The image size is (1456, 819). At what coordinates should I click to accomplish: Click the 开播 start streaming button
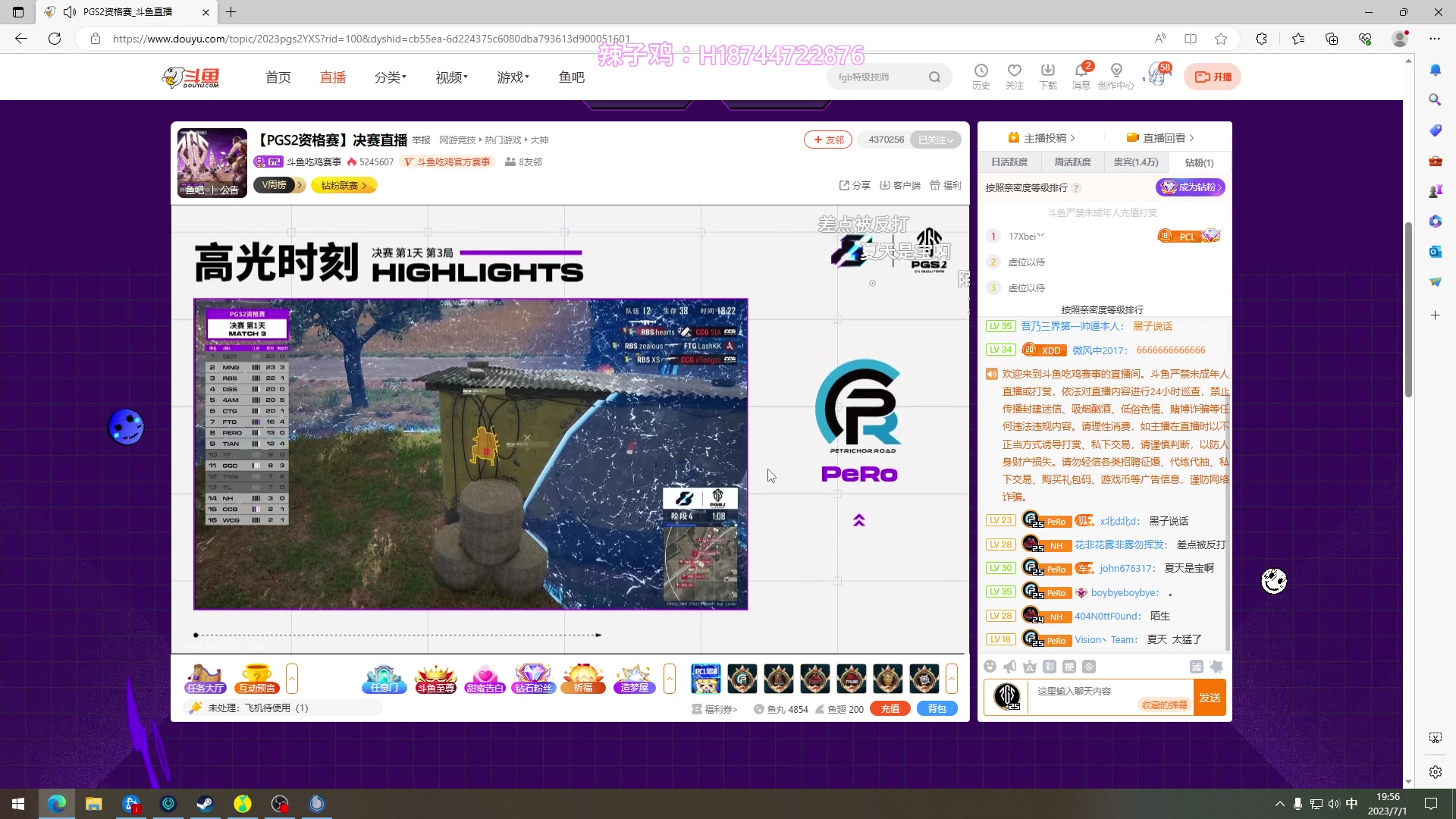pos(1213,77)
